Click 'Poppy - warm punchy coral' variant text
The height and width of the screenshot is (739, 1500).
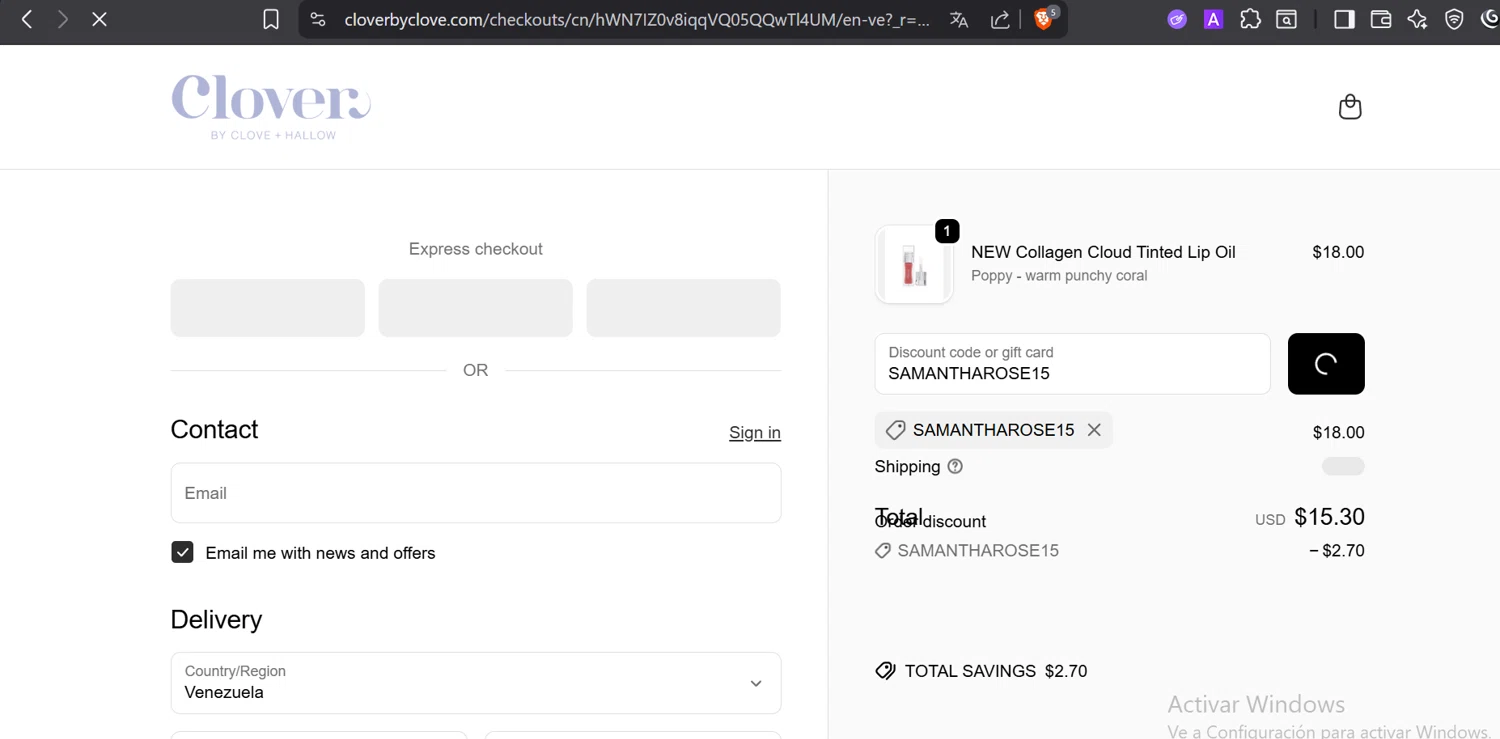pos(1059,275)
